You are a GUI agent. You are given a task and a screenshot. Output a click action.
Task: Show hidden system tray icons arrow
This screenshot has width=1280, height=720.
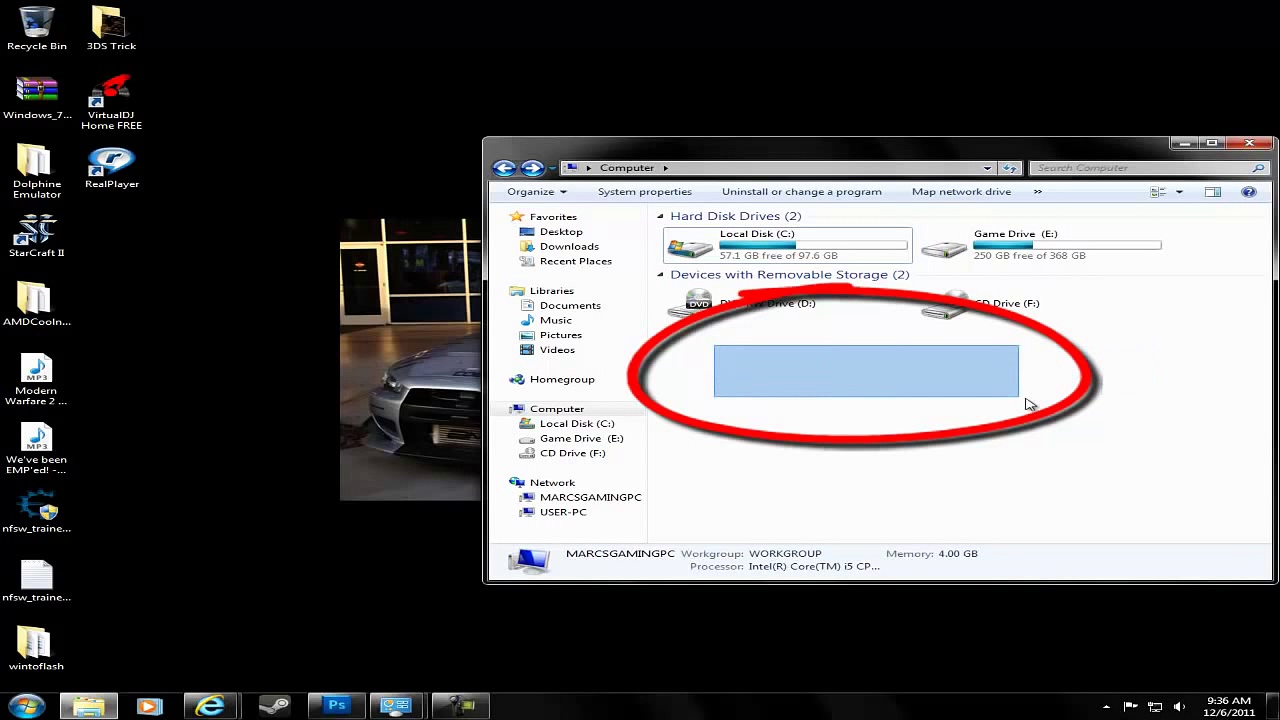1106,707
